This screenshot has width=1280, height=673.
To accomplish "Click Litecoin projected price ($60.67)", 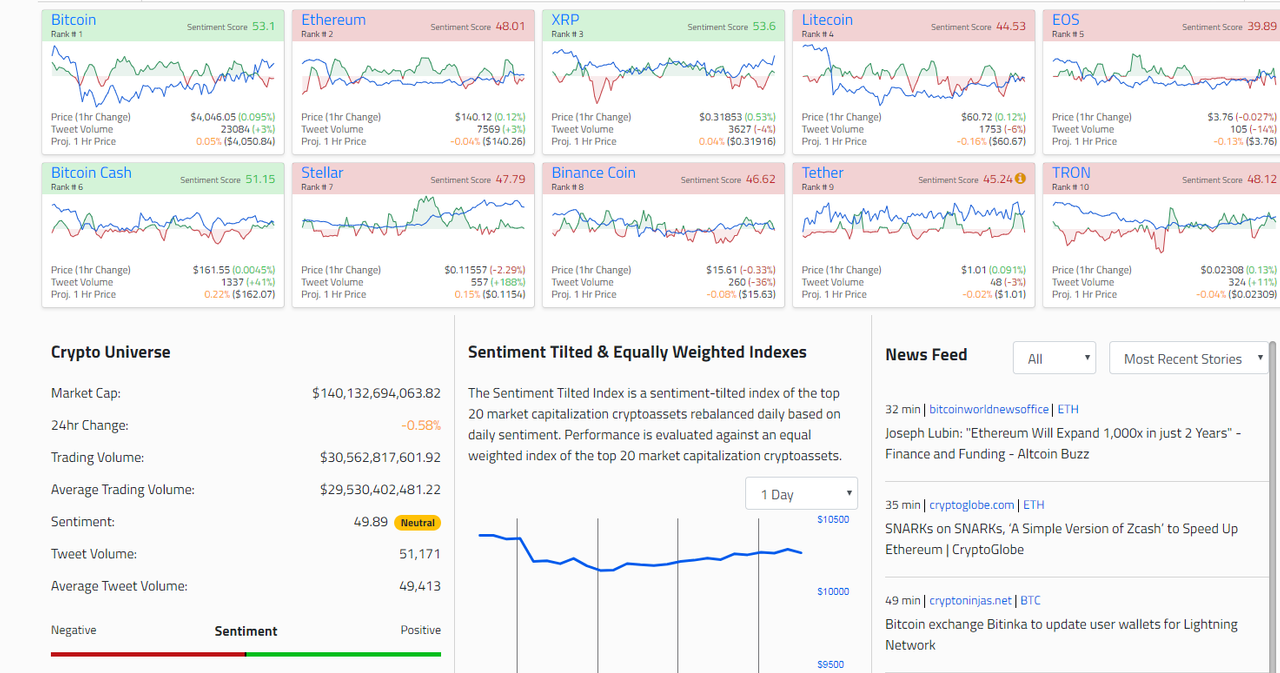I will [x=1005, y=141].
